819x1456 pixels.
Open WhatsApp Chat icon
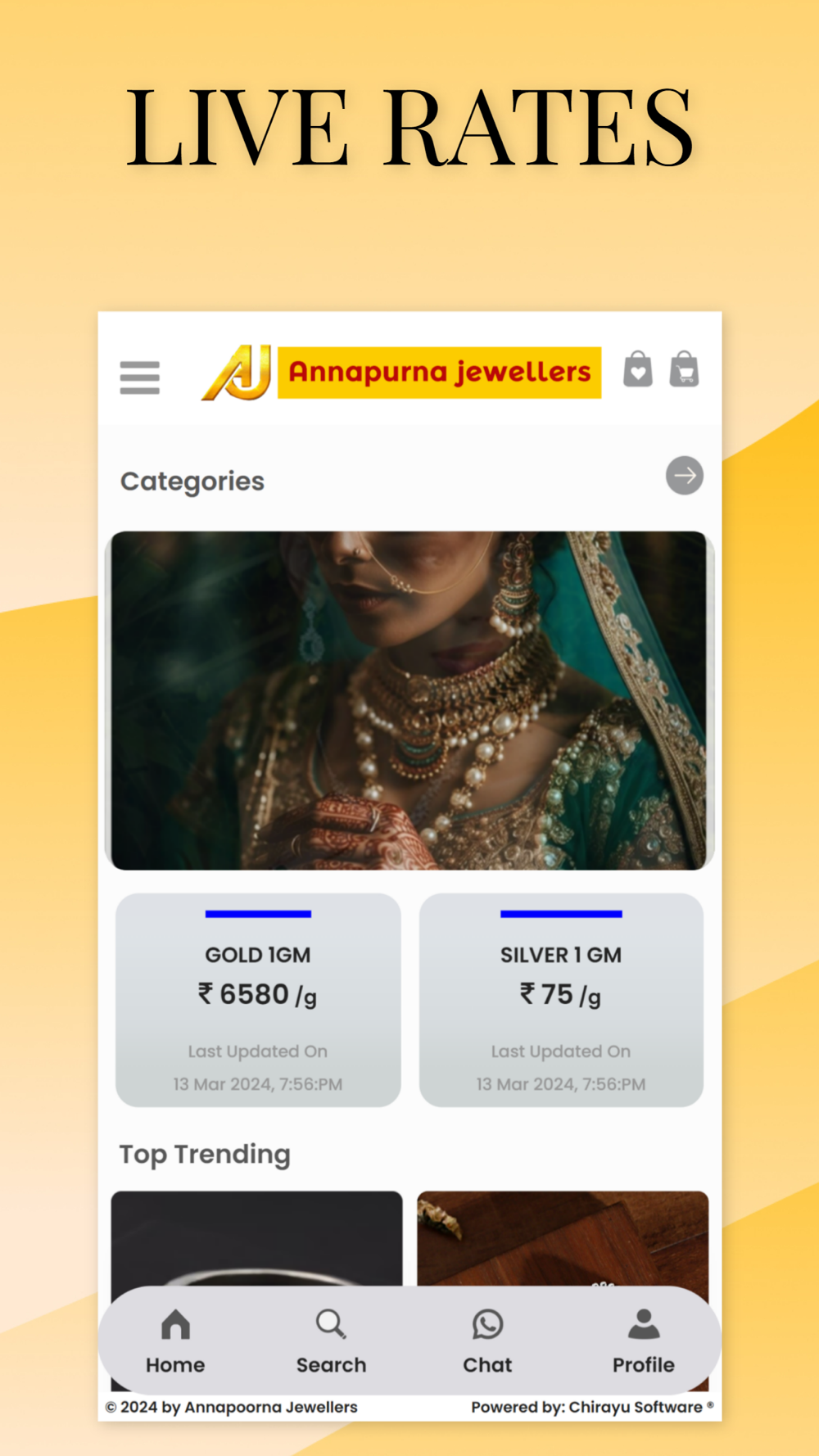tap(487, 1324)
